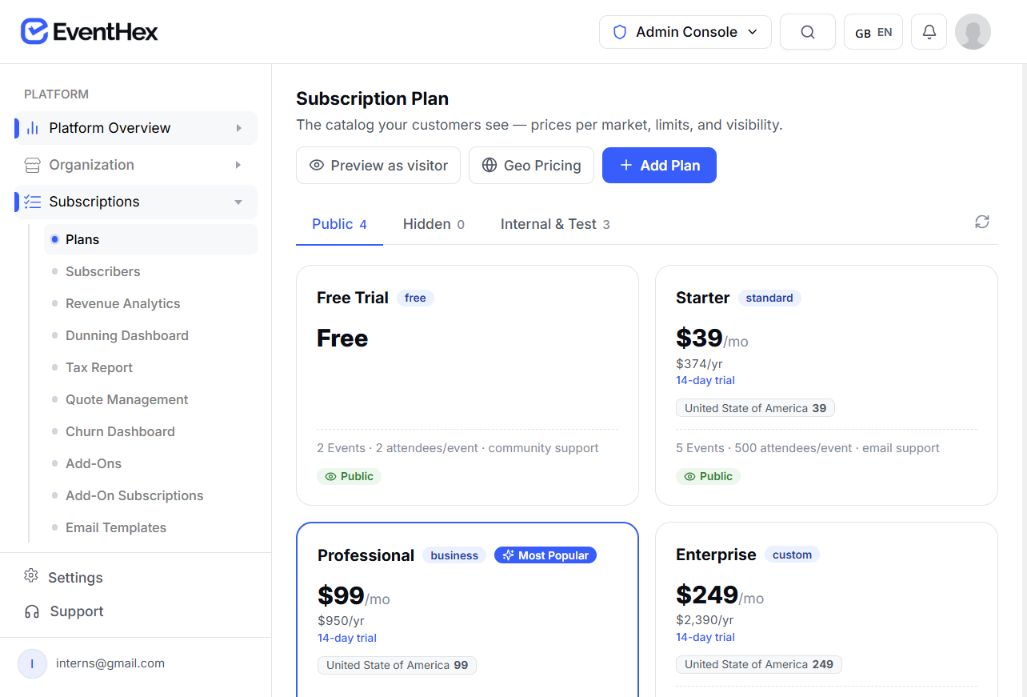Image resolution: width=1027 pixels, height=697 pixels.
Task: Open notifications bell icon
Action: 929,32
